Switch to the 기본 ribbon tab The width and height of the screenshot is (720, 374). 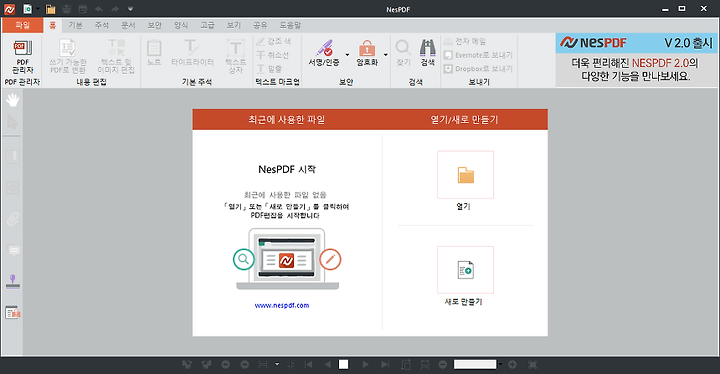pos(75,25)
